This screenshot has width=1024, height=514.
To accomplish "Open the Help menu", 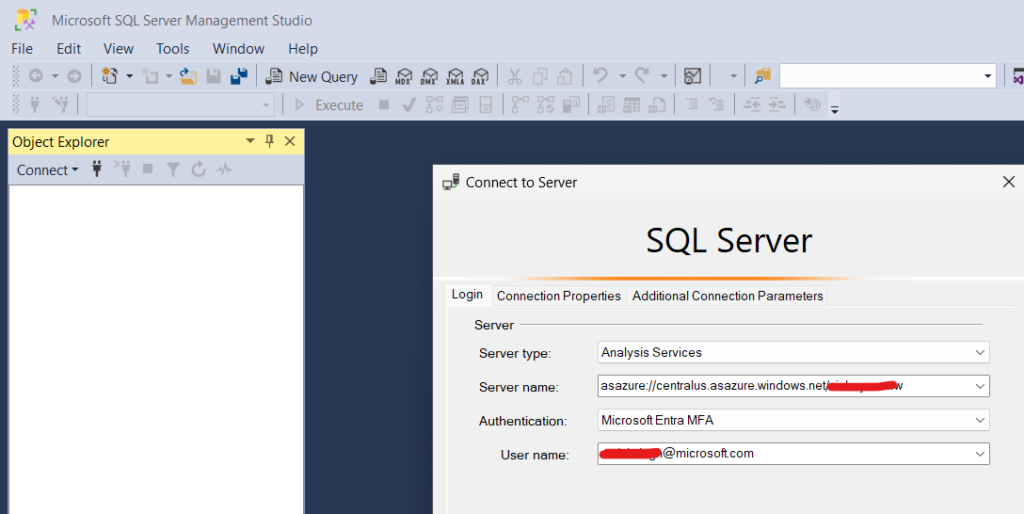I will tap(303, 49).
